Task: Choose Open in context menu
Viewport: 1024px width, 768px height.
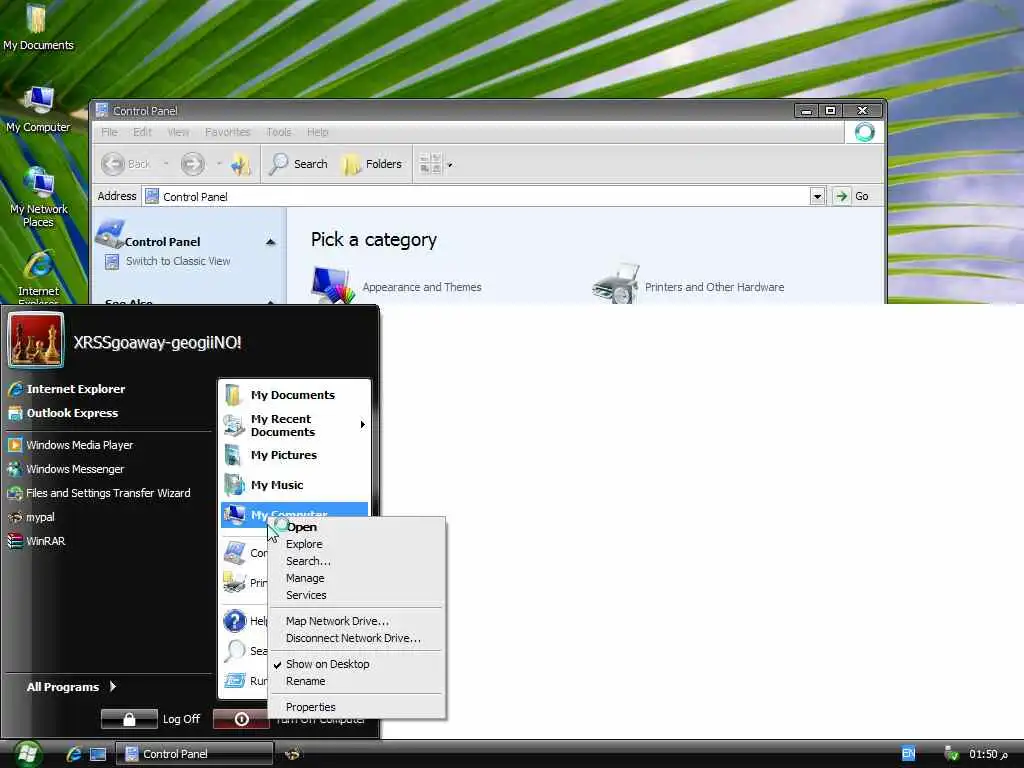Action: pyautogui.click(x=302, y=527)
